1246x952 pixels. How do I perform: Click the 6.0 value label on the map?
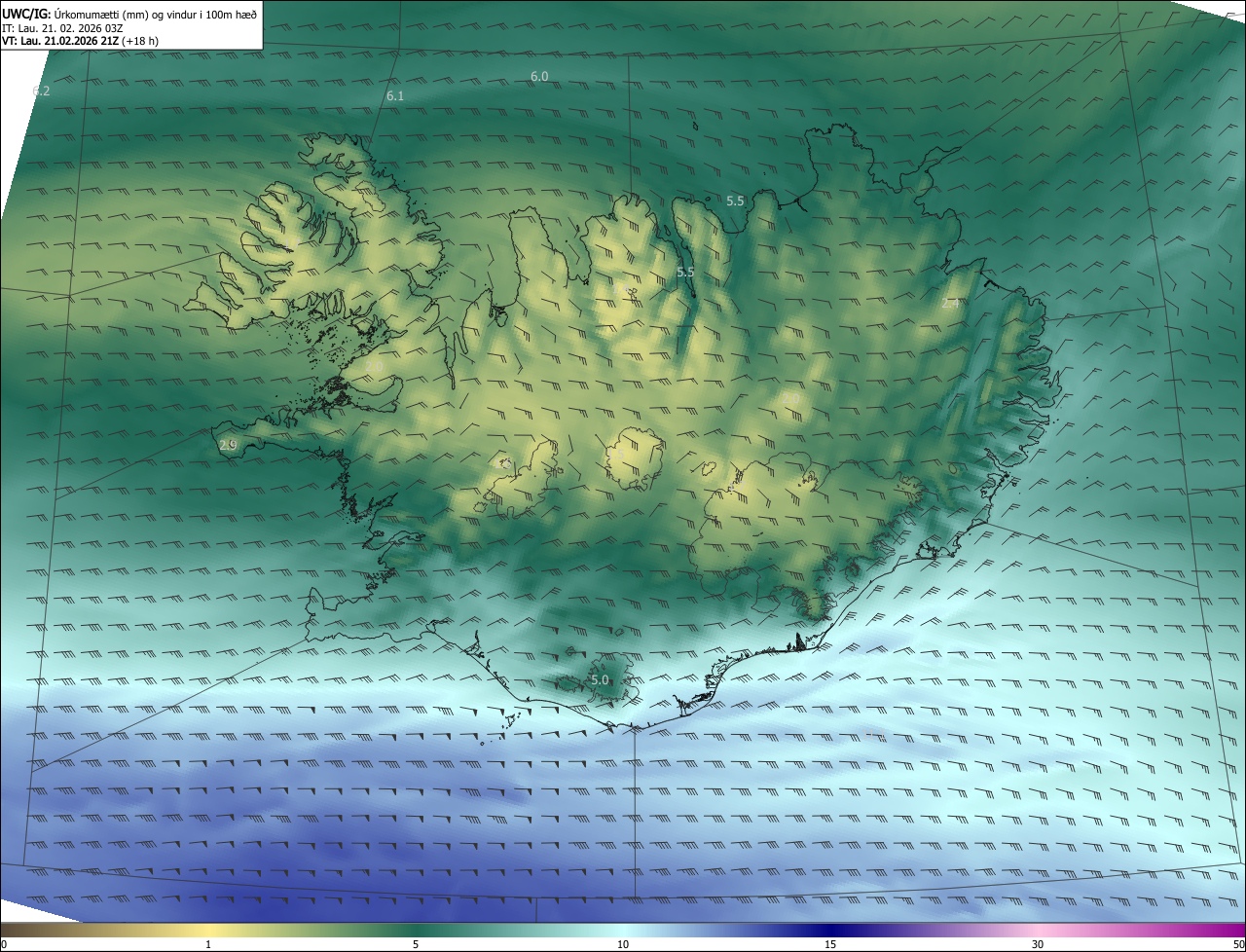[539, 76]
